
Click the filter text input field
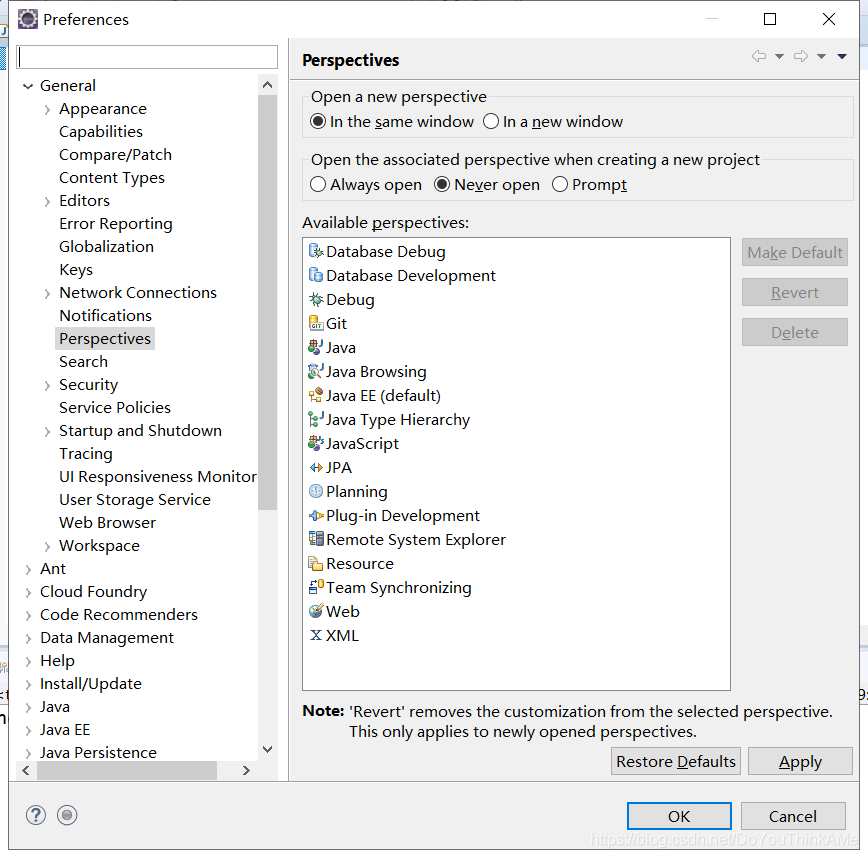147,57
